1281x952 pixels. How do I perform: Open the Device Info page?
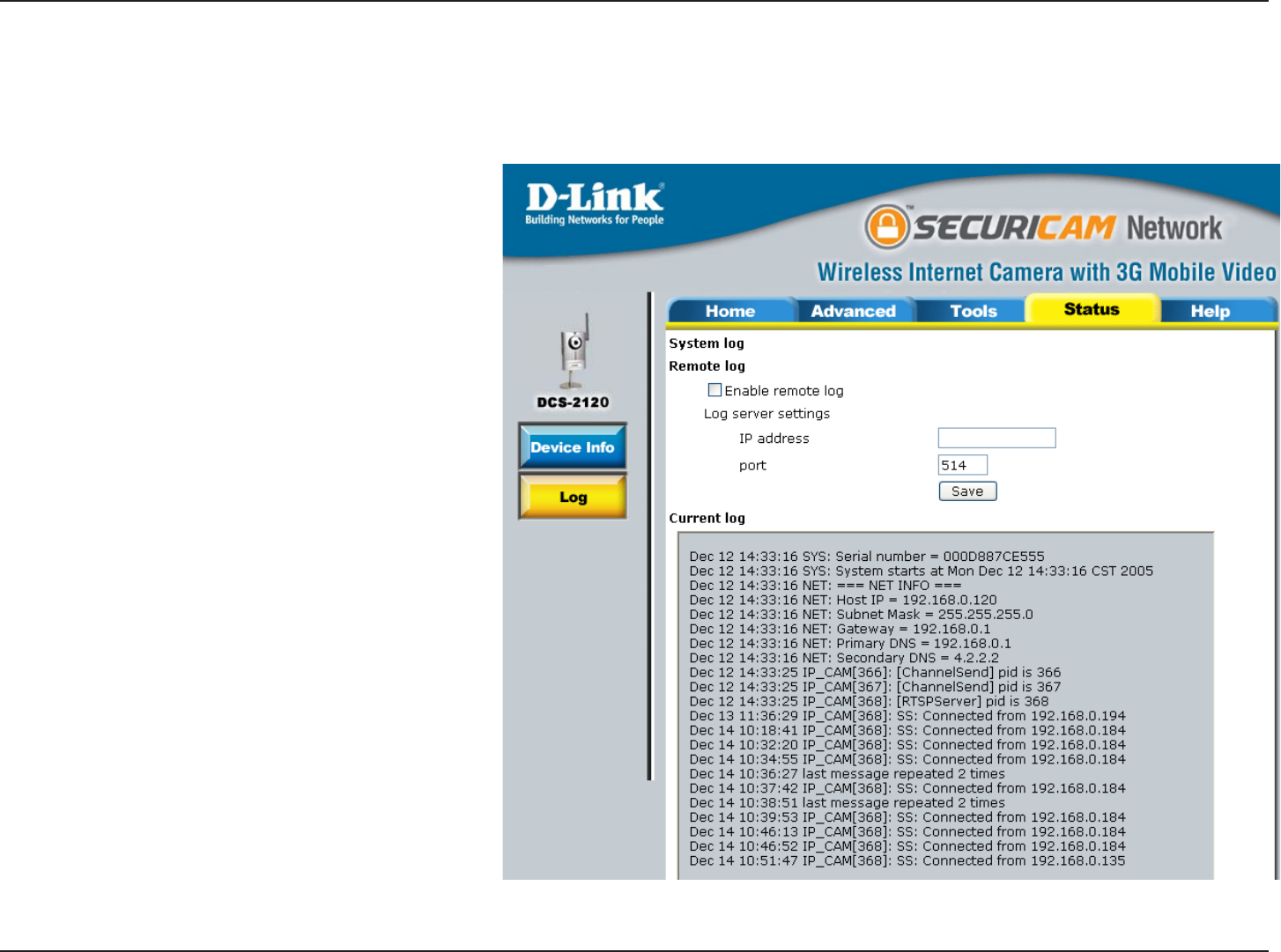pyautogui.click(x=573, y=446)
